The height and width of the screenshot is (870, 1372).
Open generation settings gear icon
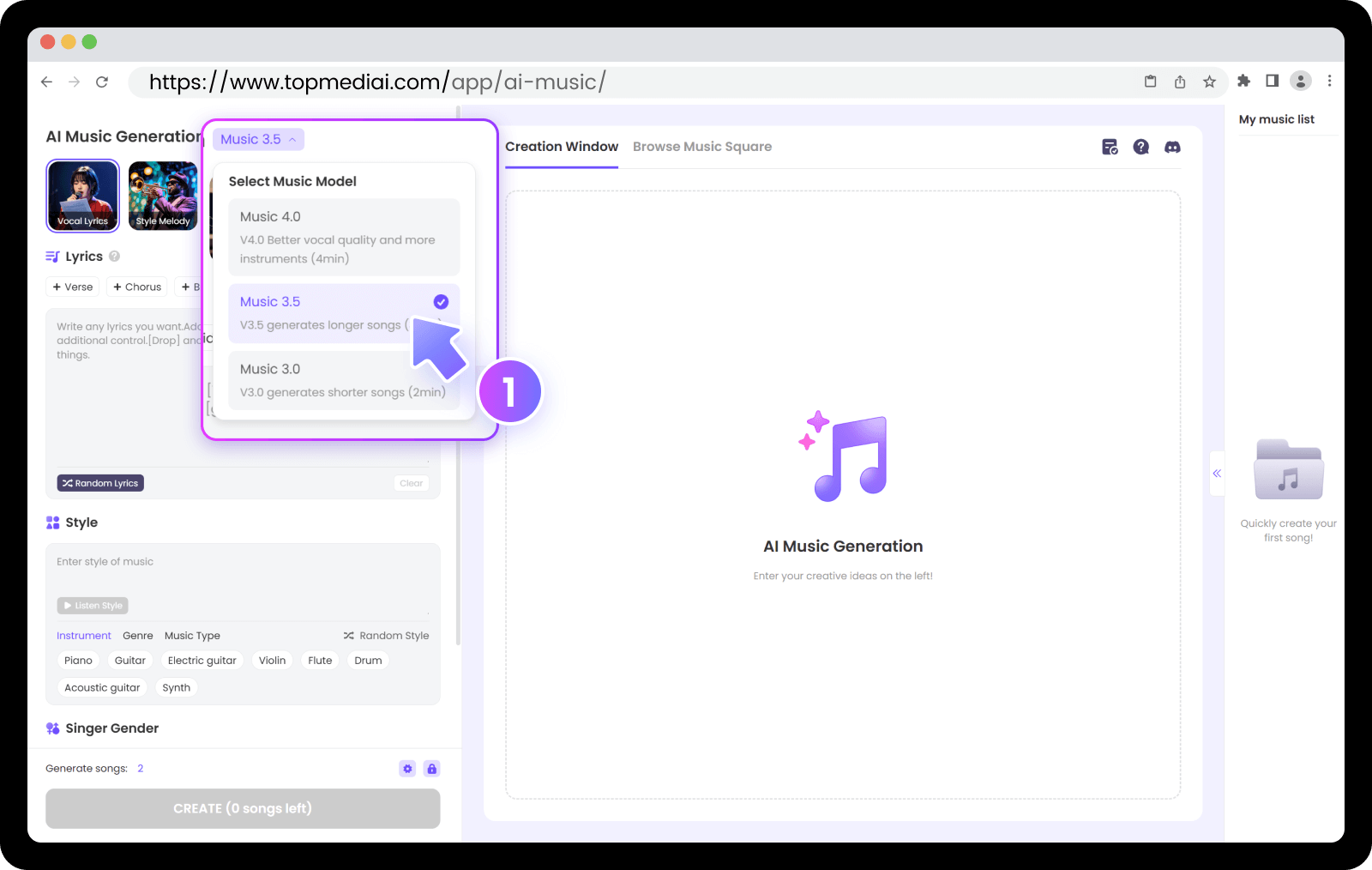[407, 769]
